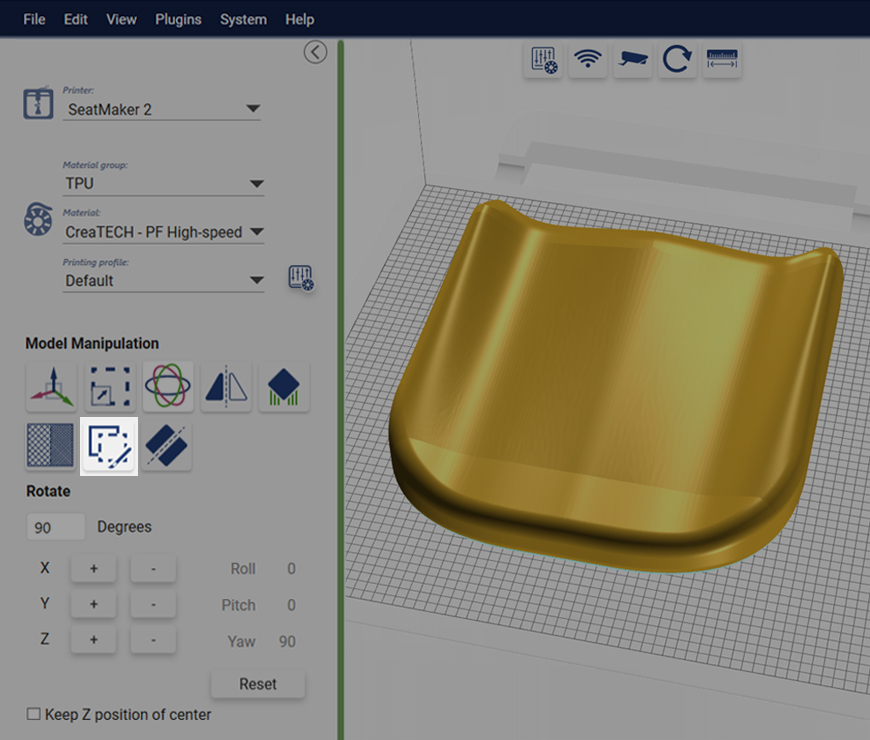Open the Material group dropdown TPU
This screenshot has width=870, height=740.
click(163, 184)
